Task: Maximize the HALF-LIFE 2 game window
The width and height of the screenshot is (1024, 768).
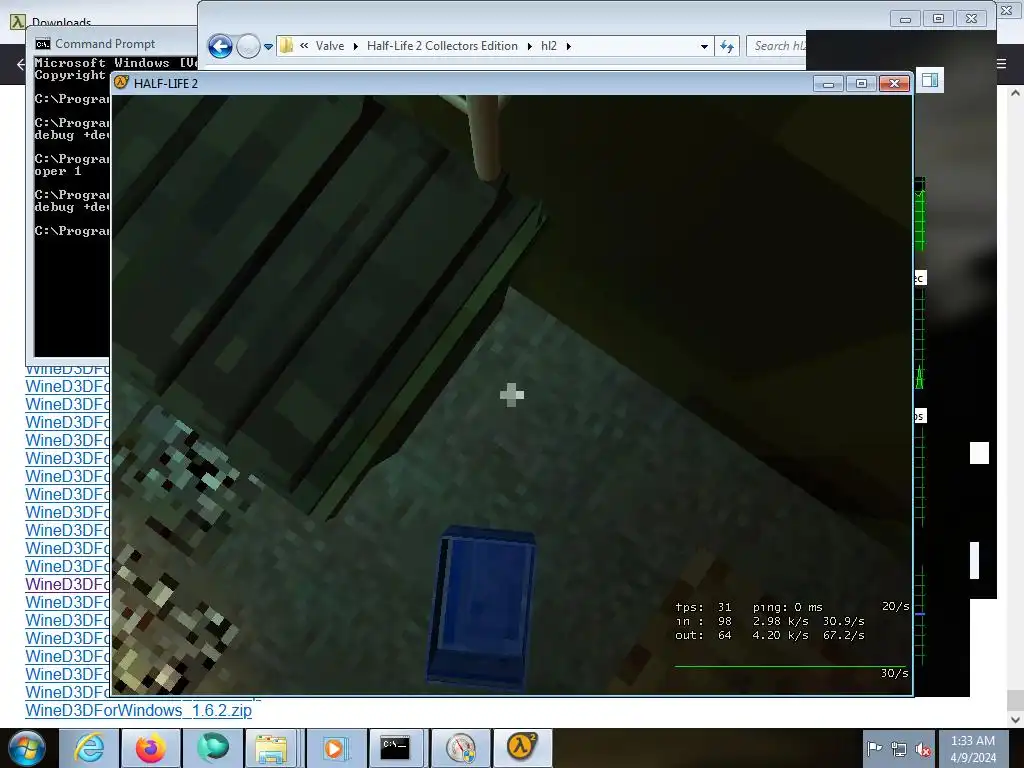Action: pyautogui.click(x=861, y=84)
